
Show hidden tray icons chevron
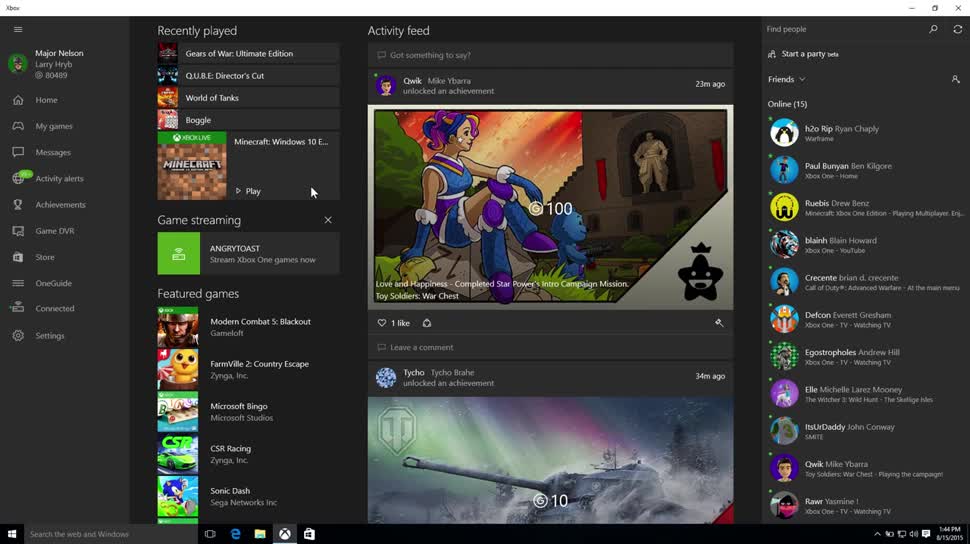tap(877, 534)
